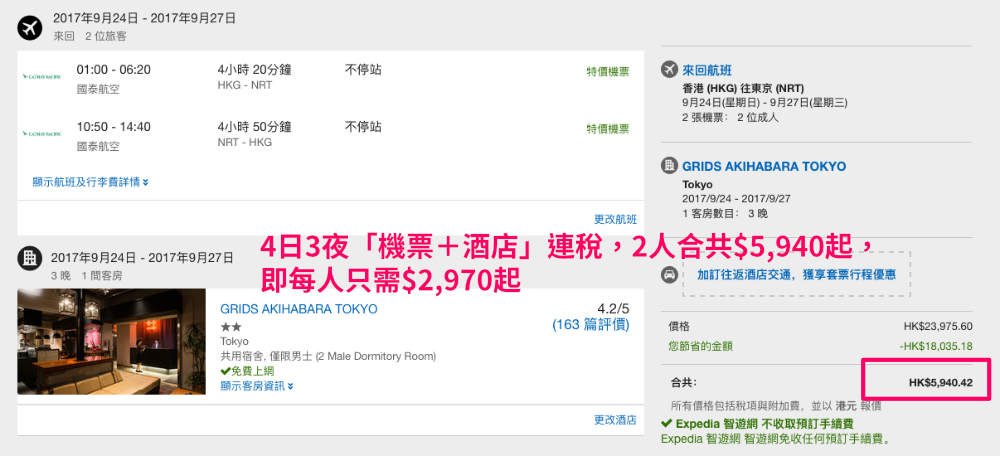
Task: Click 特價機票 label on HKG - NRT flight
Action: point(608,72)
